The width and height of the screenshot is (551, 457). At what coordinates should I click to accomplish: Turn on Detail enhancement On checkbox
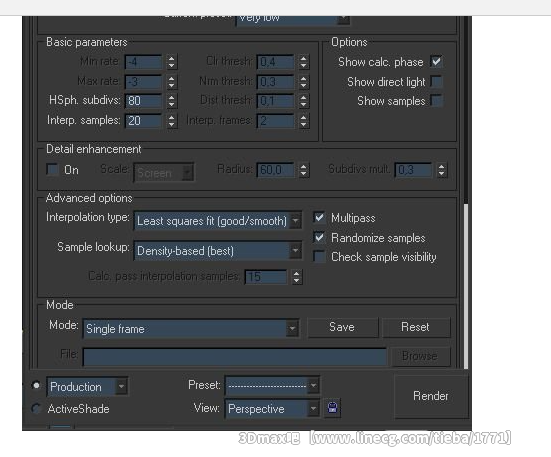coord(52,169)
